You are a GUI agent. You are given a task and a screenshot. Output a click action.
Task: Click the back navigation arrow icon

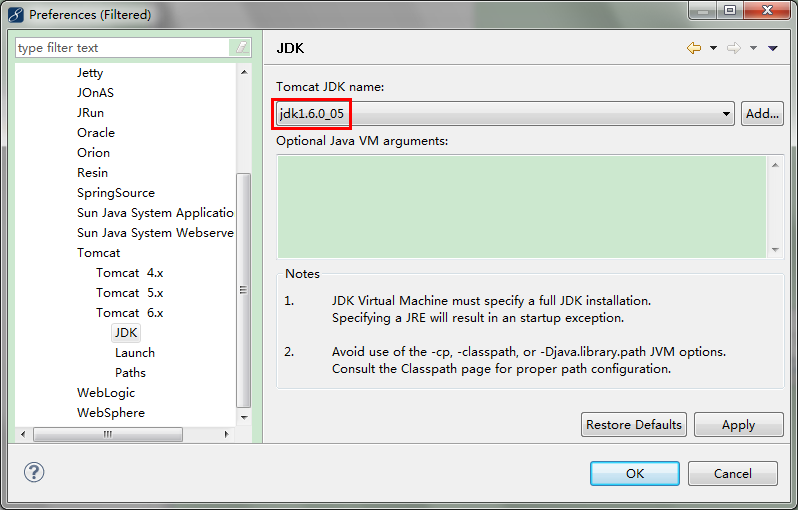(x=694, y=48)
